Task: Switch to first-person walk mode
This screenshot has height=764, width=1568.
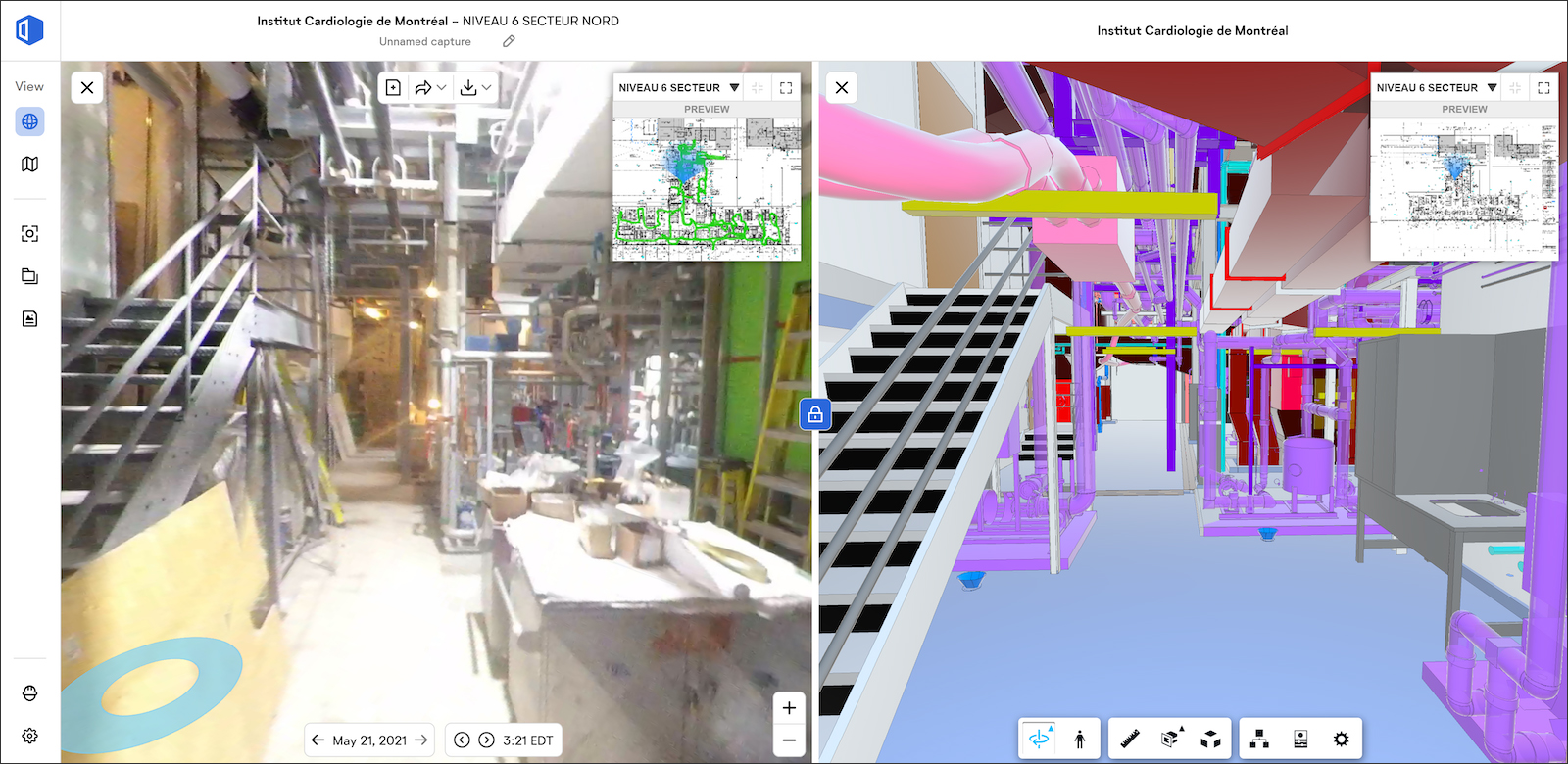Action: pyautogui.click(x=1080, y=739)
